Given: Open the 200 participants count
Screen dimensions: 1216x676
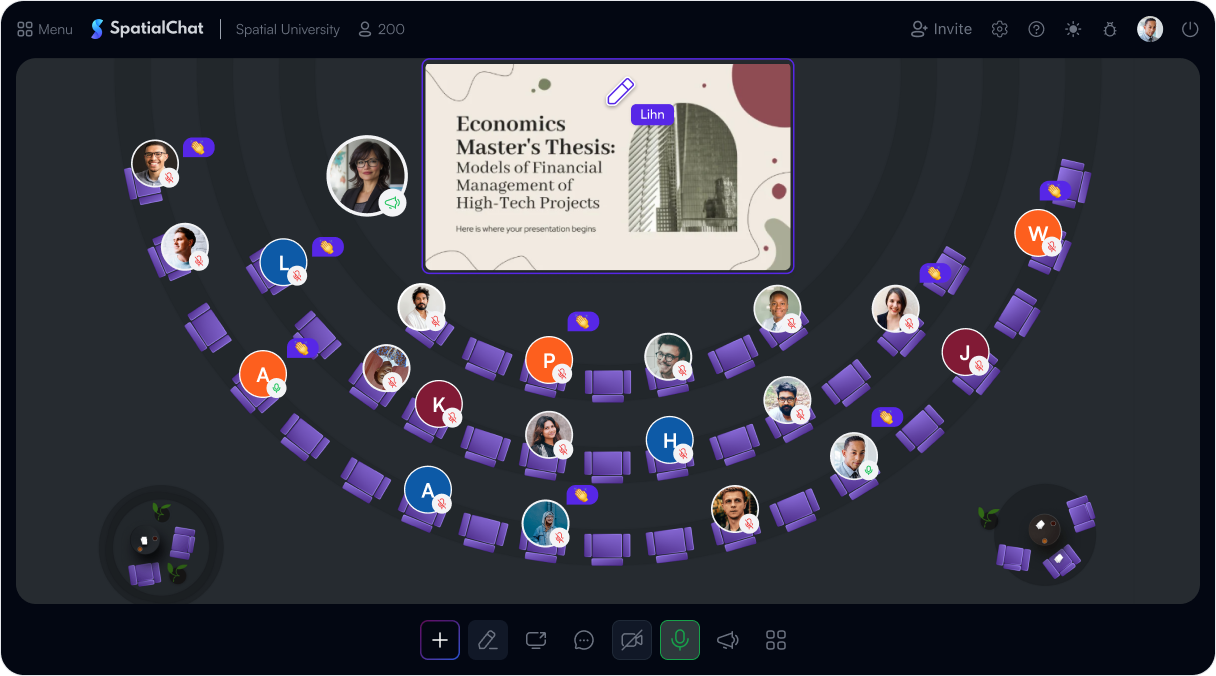Looking at the screenshot, I should click(382, 29).
